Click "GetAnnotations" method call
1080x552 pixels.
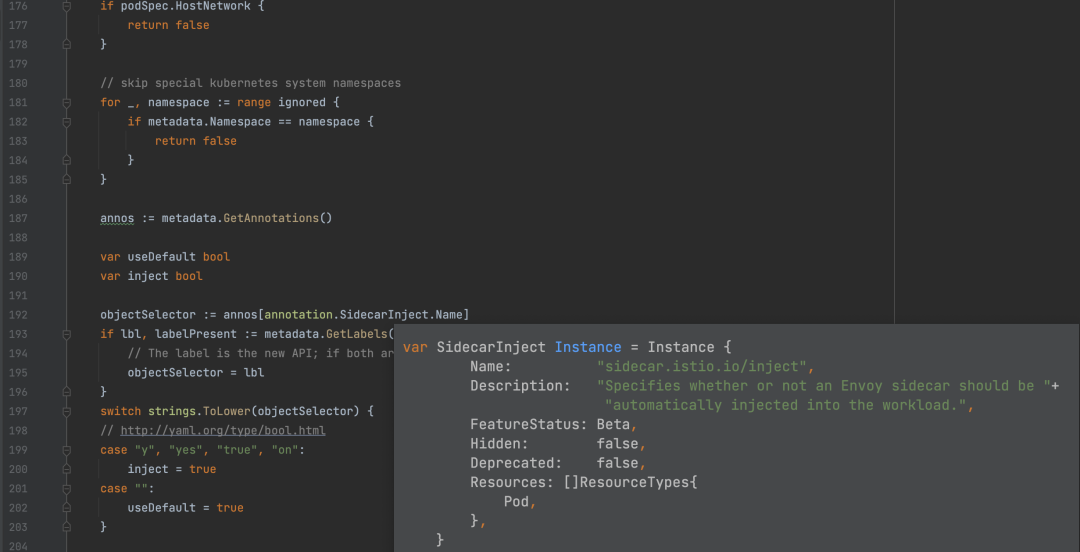click(271, 218)
